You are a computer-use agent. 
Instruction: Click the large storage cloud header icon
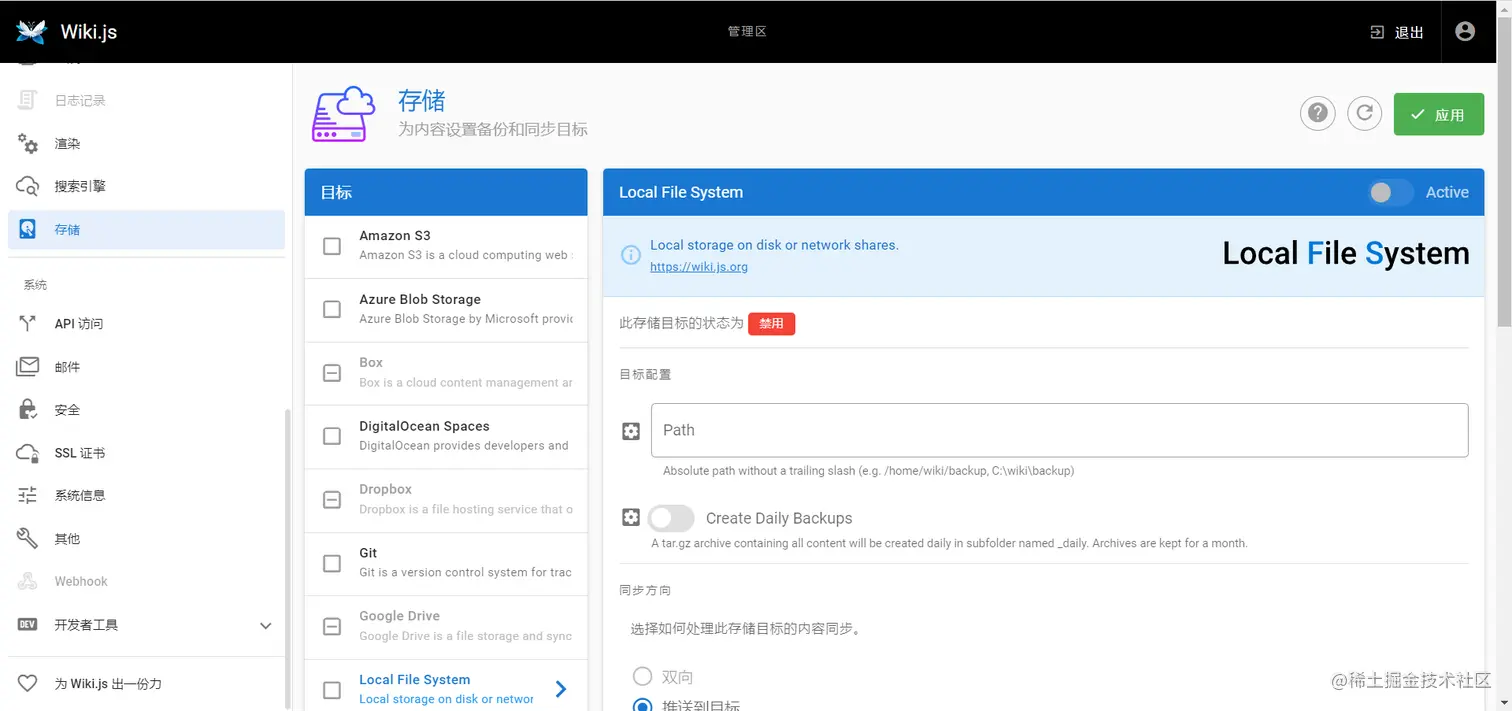pyautogui.click(x=343, y=114)
